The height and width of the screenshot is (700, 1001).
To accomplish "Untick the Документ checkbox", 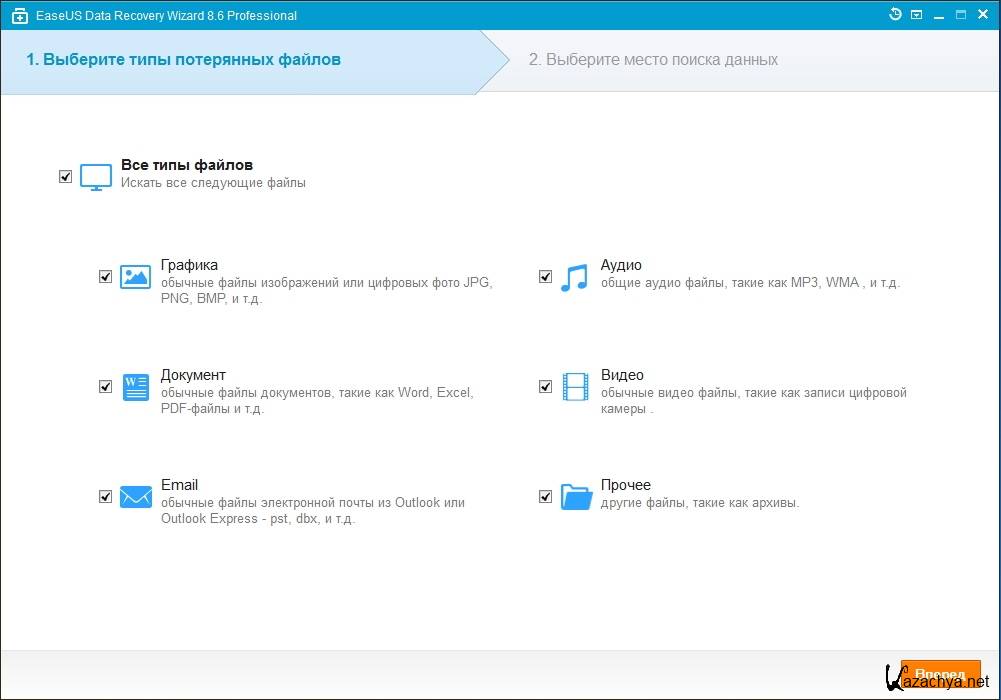I will click(106, 387).
